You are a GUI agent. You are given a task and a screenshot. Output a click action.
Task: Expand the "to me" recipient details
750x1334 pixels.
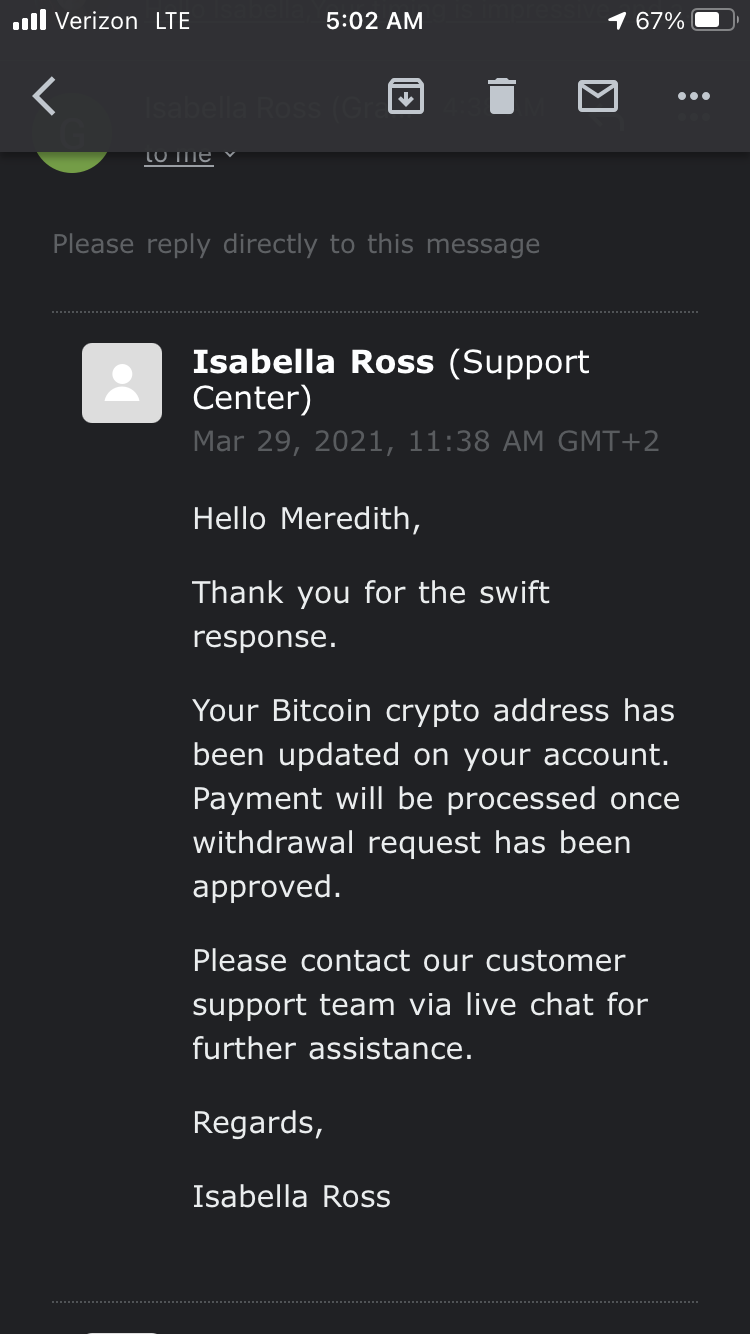tap(190, 155)
